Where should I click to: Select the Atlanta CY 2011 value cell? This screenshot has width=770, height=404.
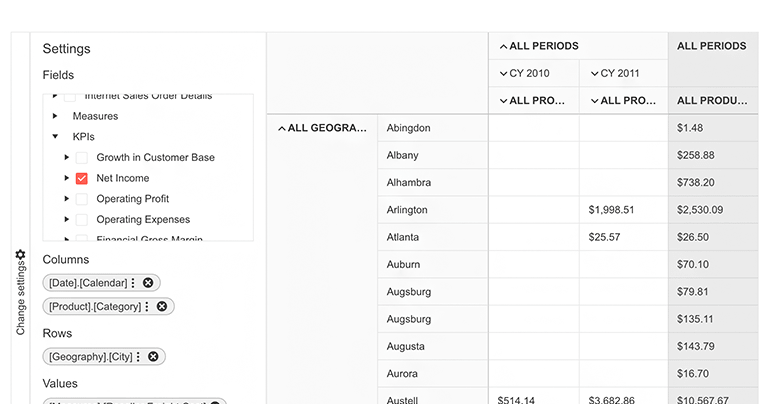click(623, 237)
